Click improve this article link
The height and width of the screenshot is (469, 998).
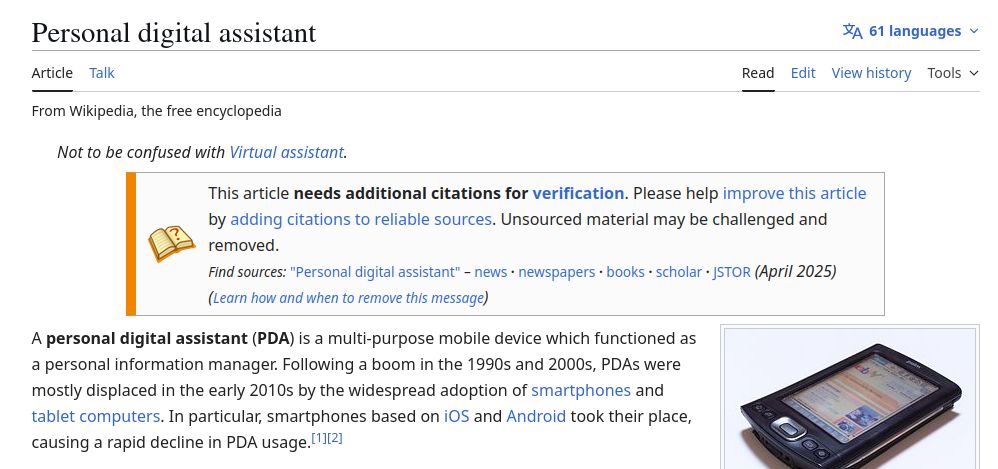[x=794, y=193]
